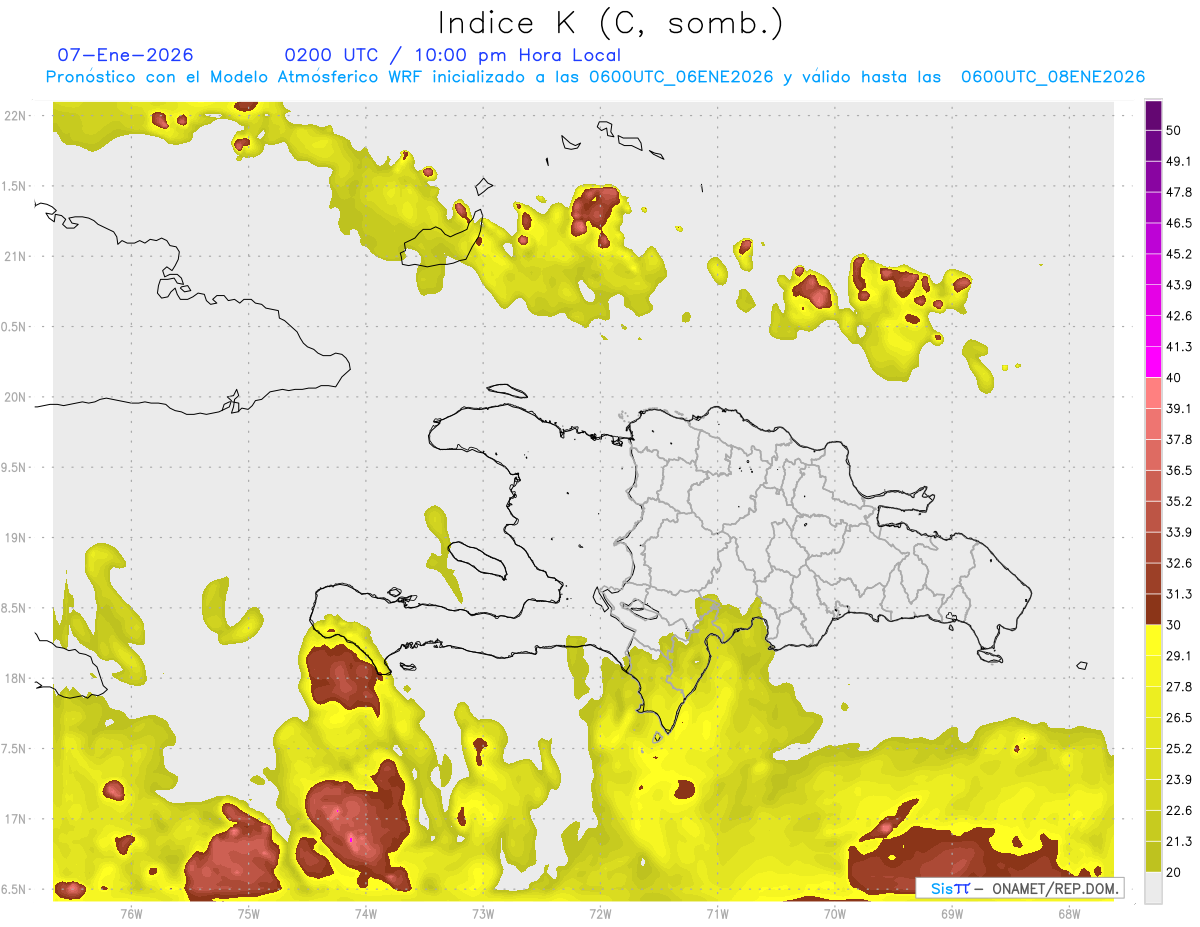Screen dimensions: 1200x927
Task: Click legend value "30" on the color bar
Action: (1173, 625)
